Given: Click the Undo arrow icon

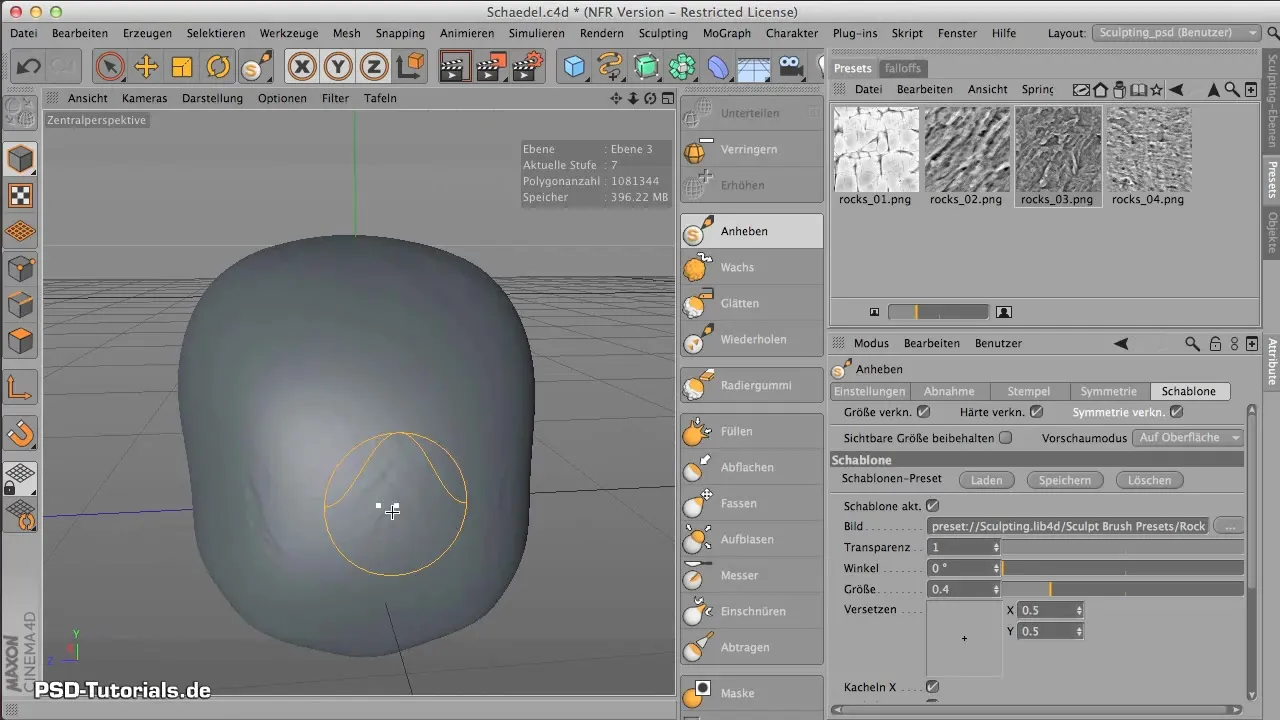Looking at the screenshot, I should [29, 67].
